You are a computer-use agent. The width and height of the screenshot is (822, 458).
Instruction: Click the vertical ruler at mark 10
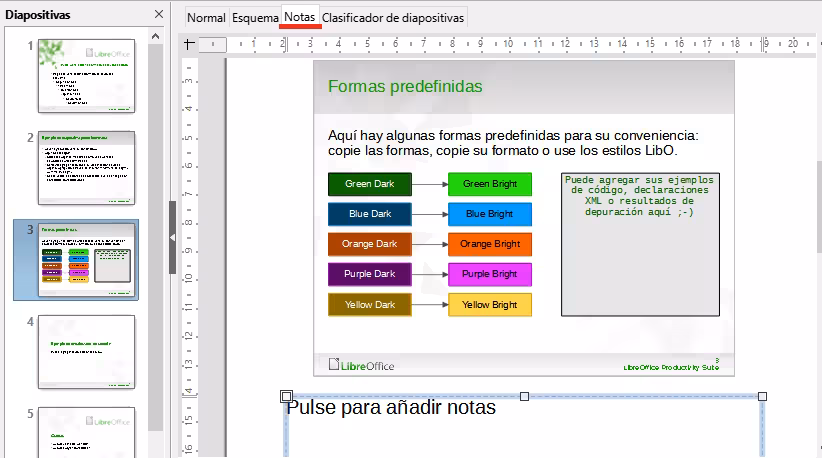point(189,278)
